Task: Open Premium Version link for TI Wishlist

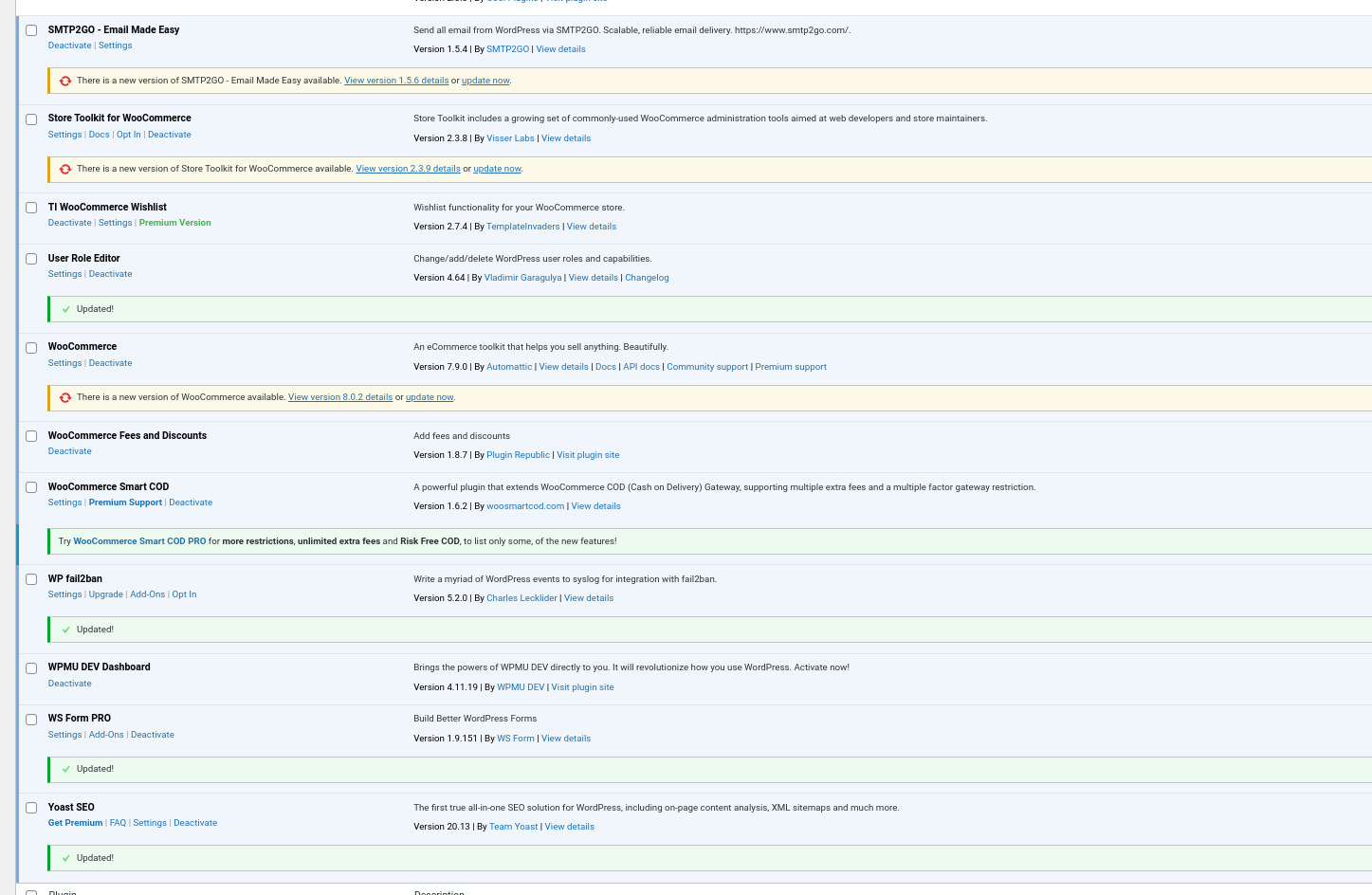Action: click(174, 223)
